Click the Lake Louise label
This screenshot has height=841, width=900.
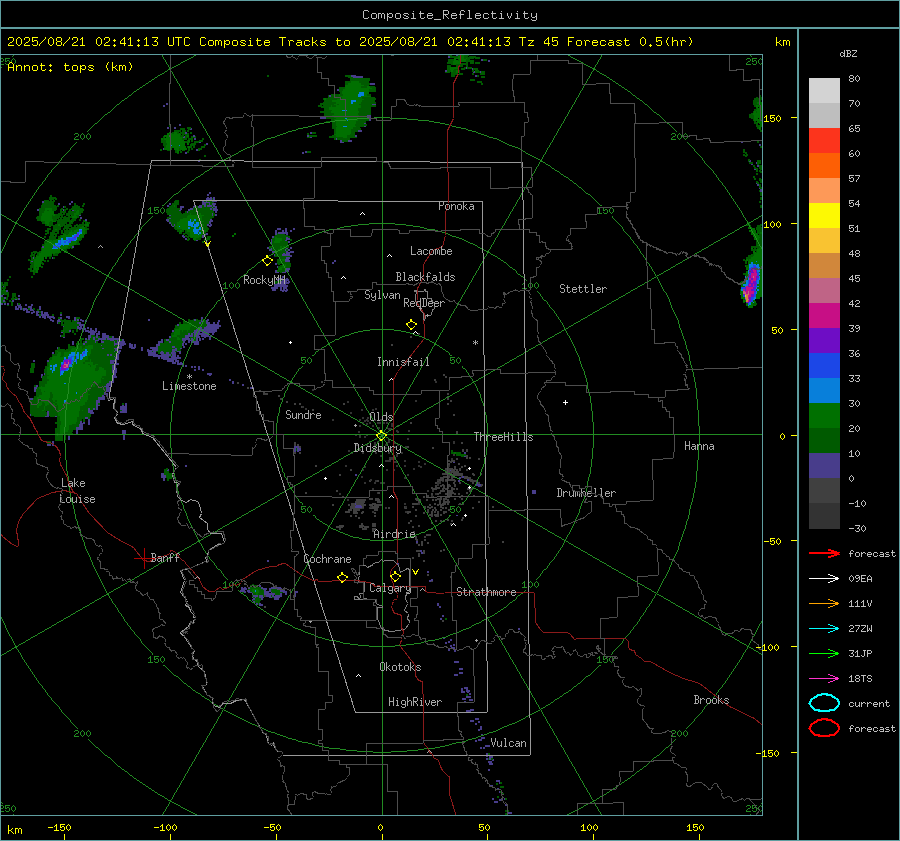78,491
